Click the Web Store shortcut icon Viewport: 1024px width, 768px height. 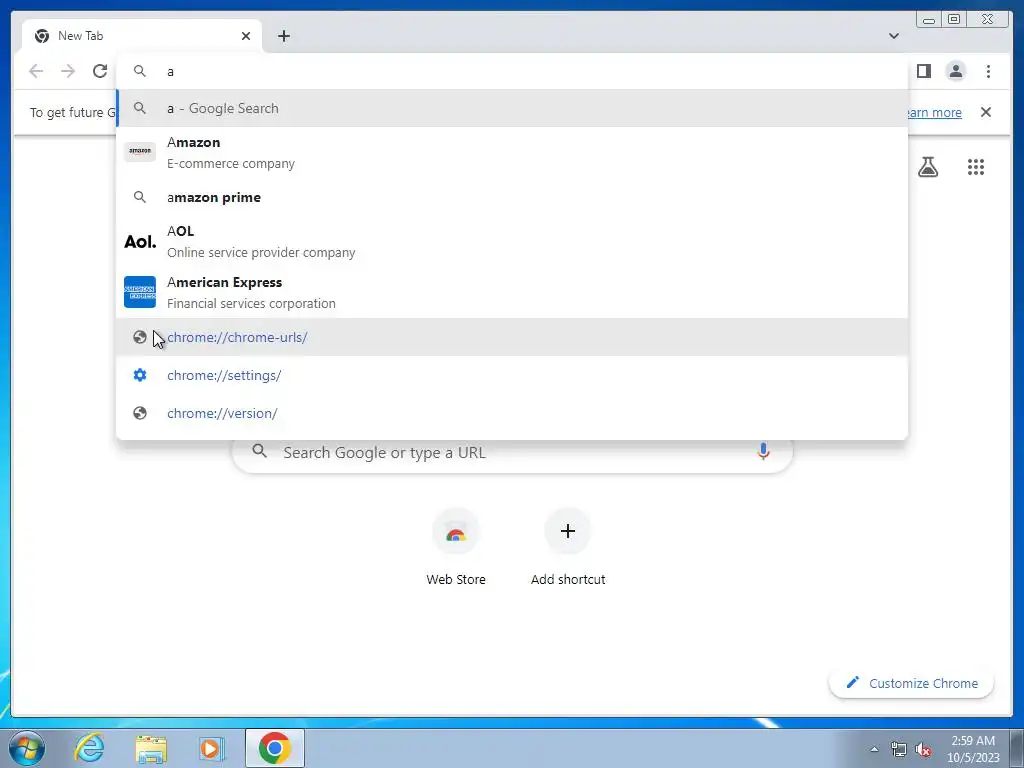point(456,531)
